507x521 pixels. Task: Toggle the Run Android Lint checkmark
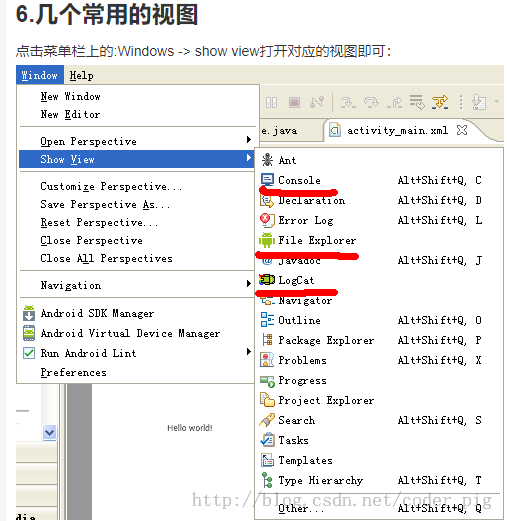pyautogui.click(x=29, y=353)
